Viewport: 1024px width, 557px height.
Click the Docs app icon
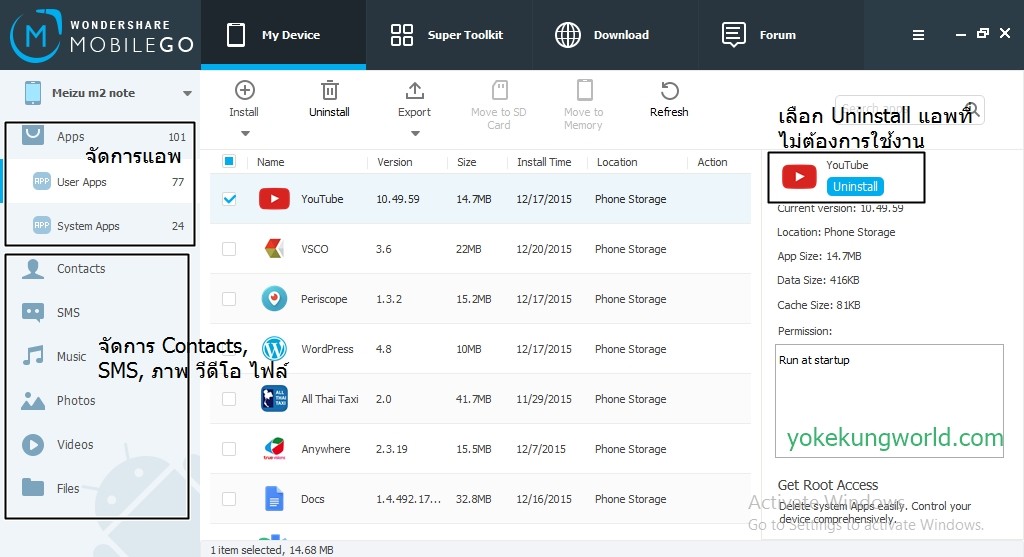(x=274, y=499)
